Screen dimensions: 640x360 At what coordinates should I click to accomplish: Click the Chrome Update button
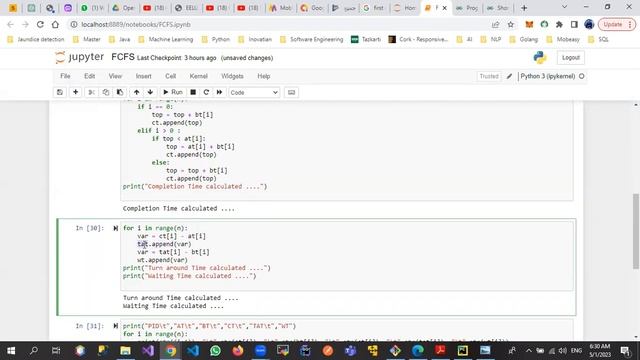pos(617,24)
